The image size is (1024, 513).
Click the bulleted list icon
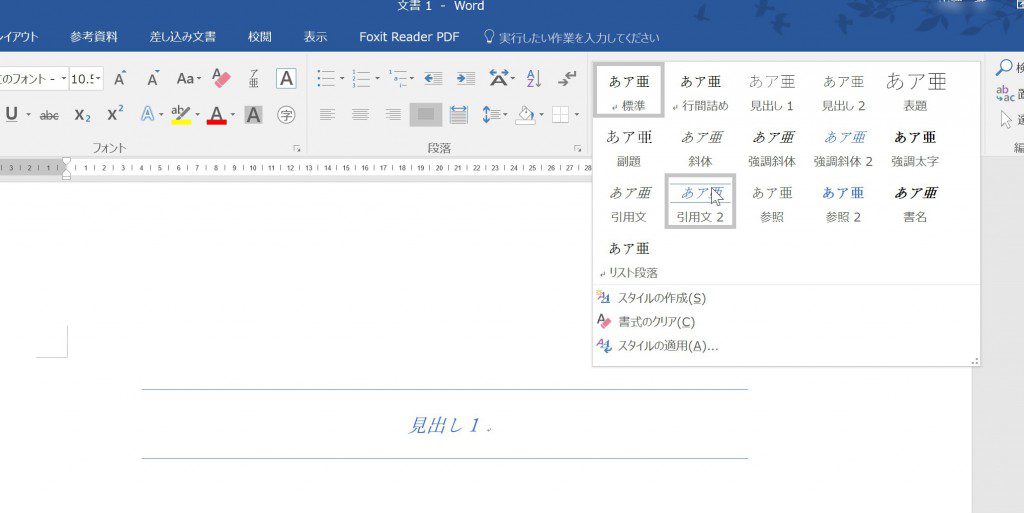coord(325,79)
